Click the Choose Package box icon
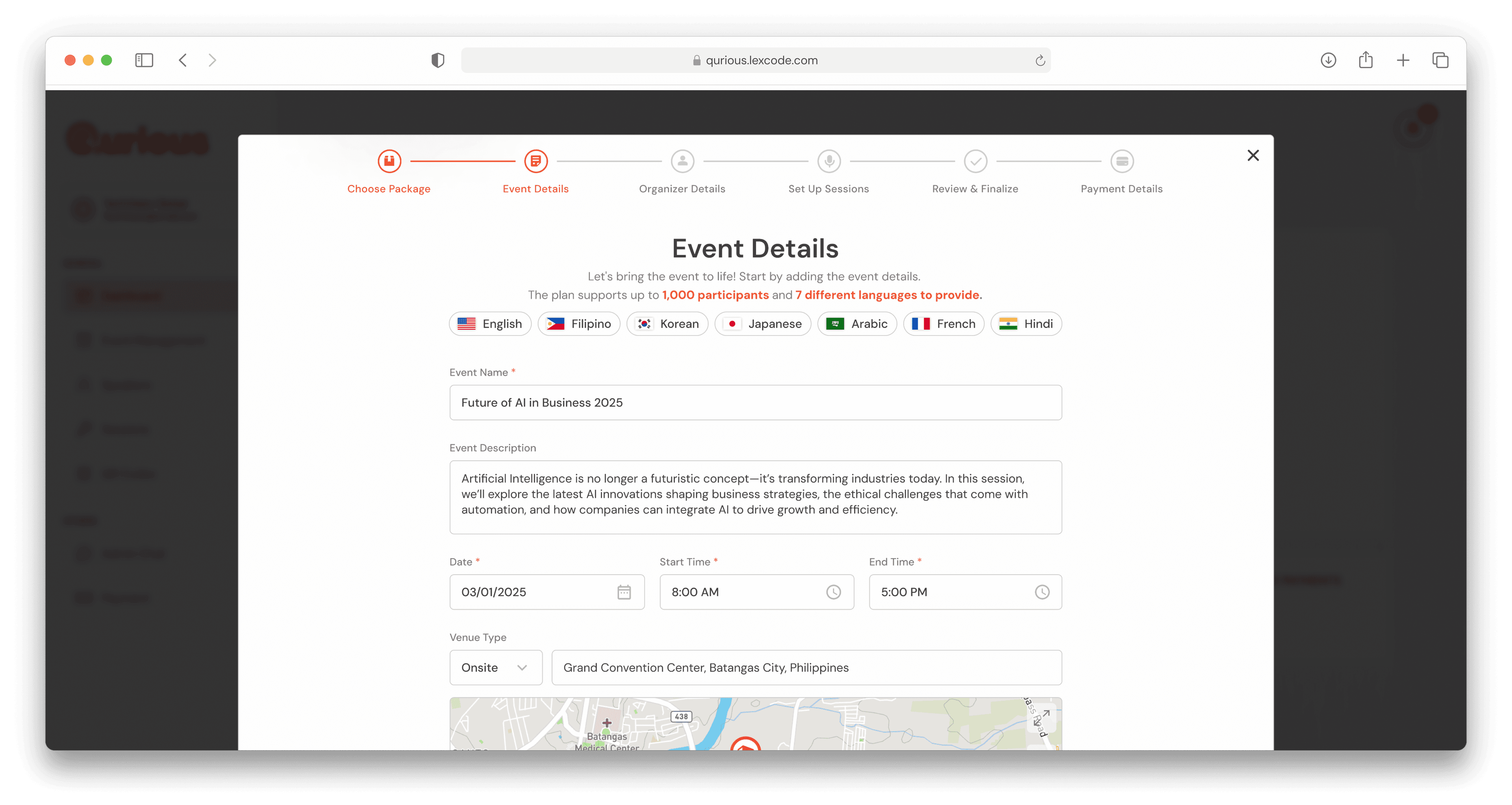Screen dimensions: 1512x805 coord(389,160)
